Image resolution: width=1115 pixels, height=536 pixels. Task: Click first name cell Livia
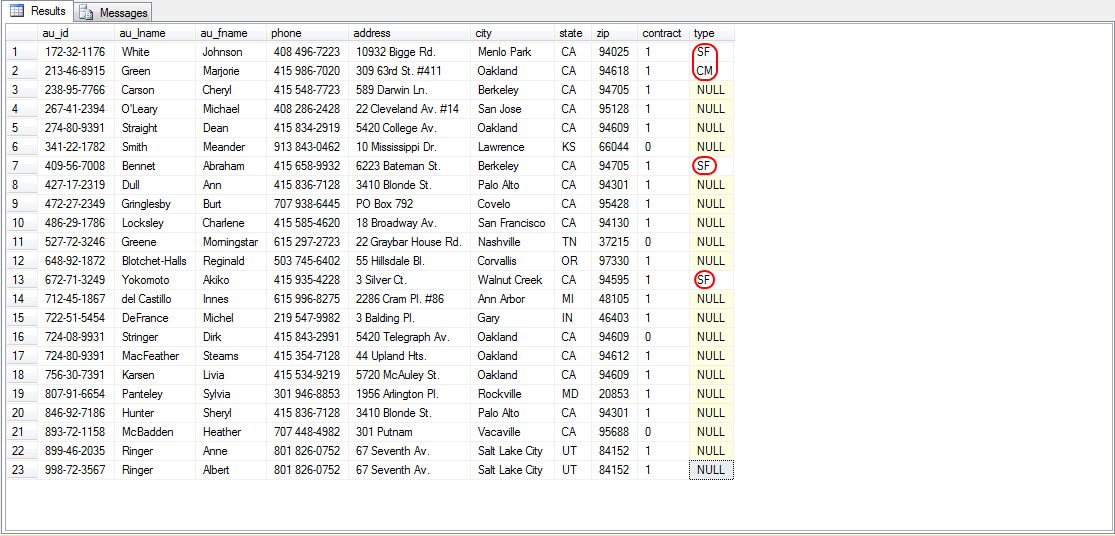point(231,375)
